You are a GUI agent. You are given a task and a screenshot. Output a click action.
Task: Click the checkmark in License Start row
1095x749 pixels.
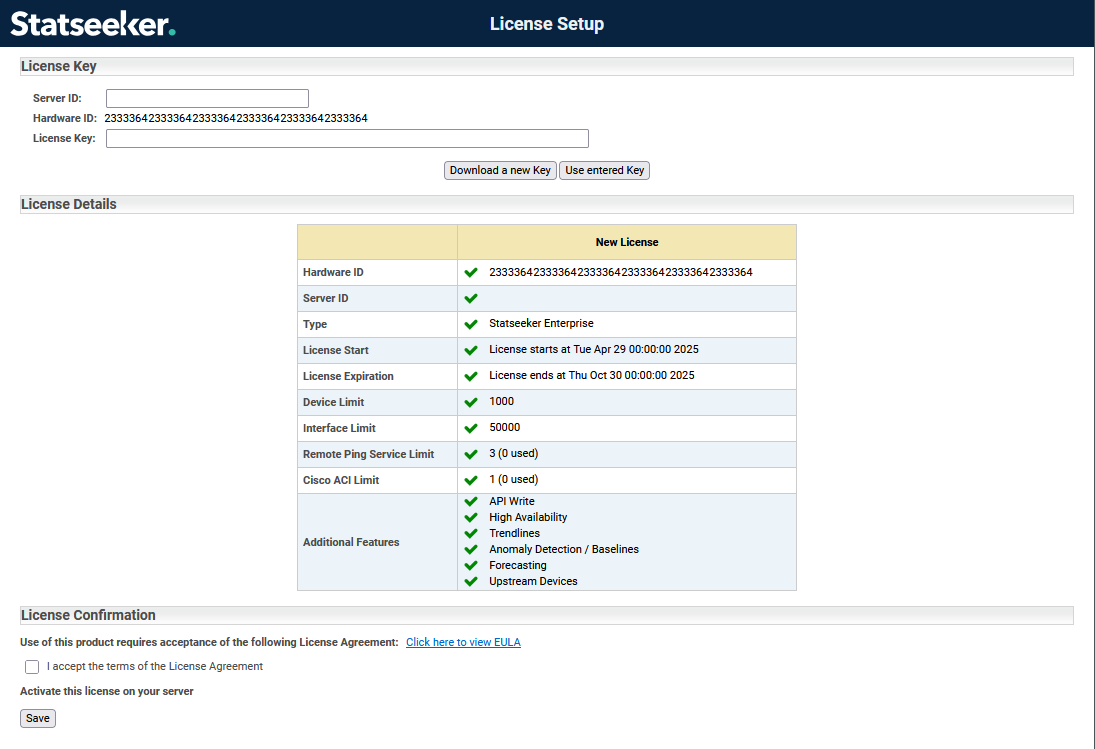point(471,350)
